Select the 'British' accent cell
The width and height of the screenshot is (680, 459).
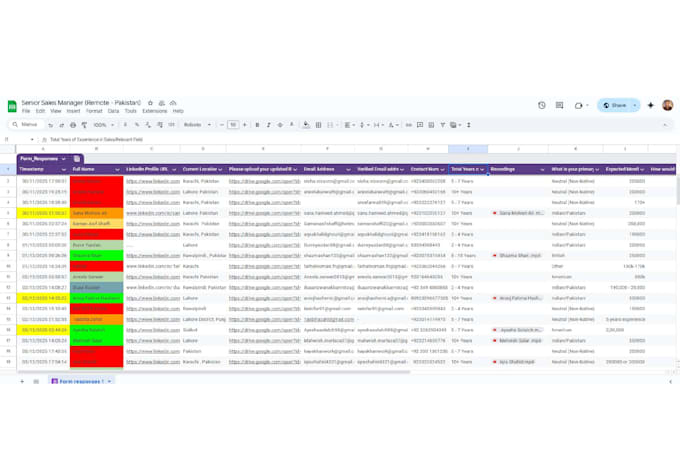pos(575,256)
